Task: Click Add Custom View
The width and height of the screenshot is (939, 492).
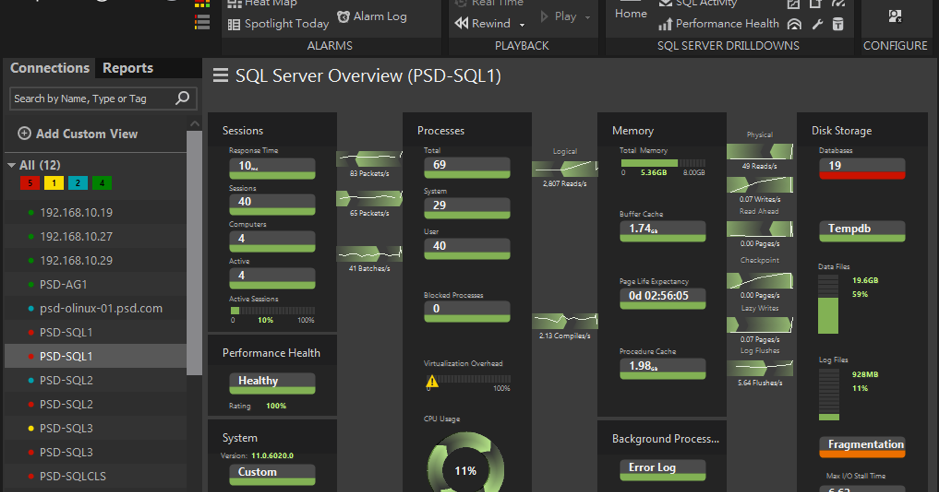Action: coord(78,133)
